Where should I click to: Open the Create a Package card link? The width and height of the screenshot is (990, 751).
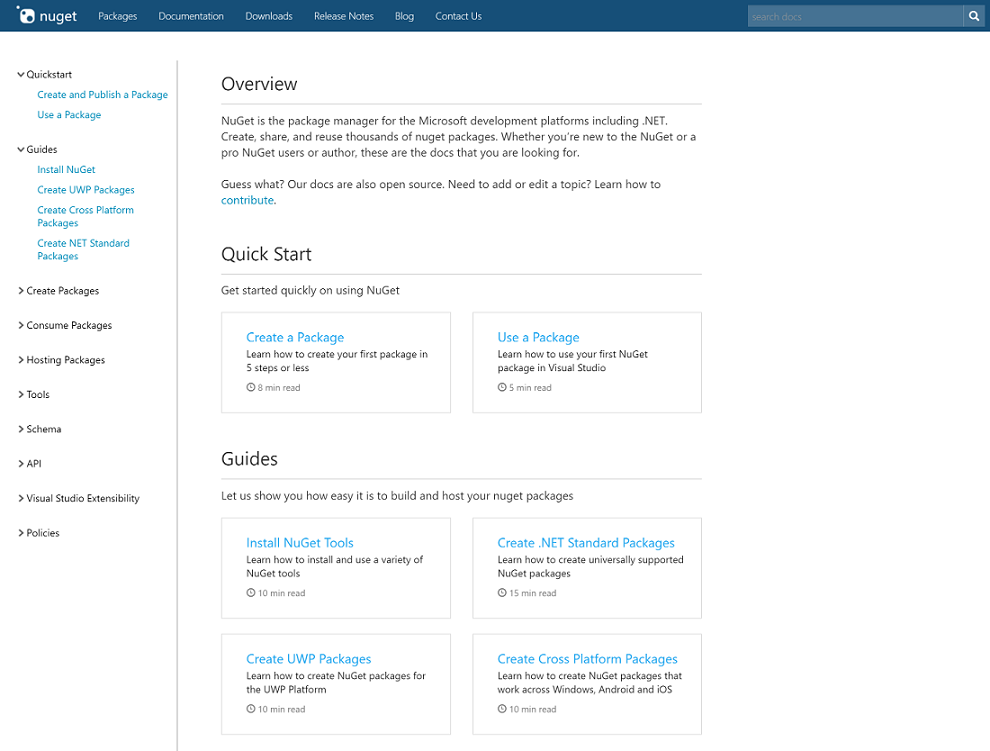(x=295, y=337)
